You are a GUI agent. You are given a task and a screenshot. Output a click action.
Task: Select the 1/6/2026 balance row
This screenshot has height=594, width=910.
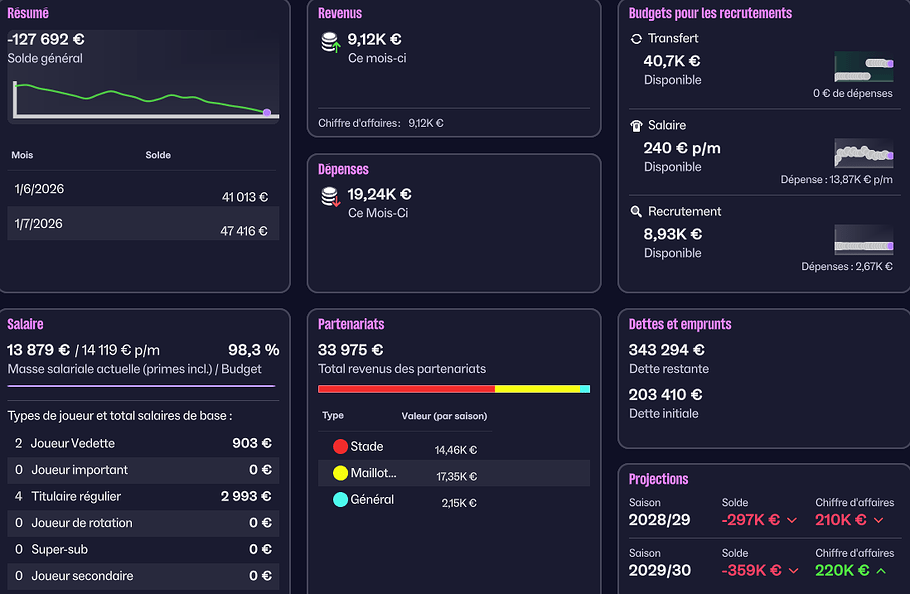click(x=143, y=190)
